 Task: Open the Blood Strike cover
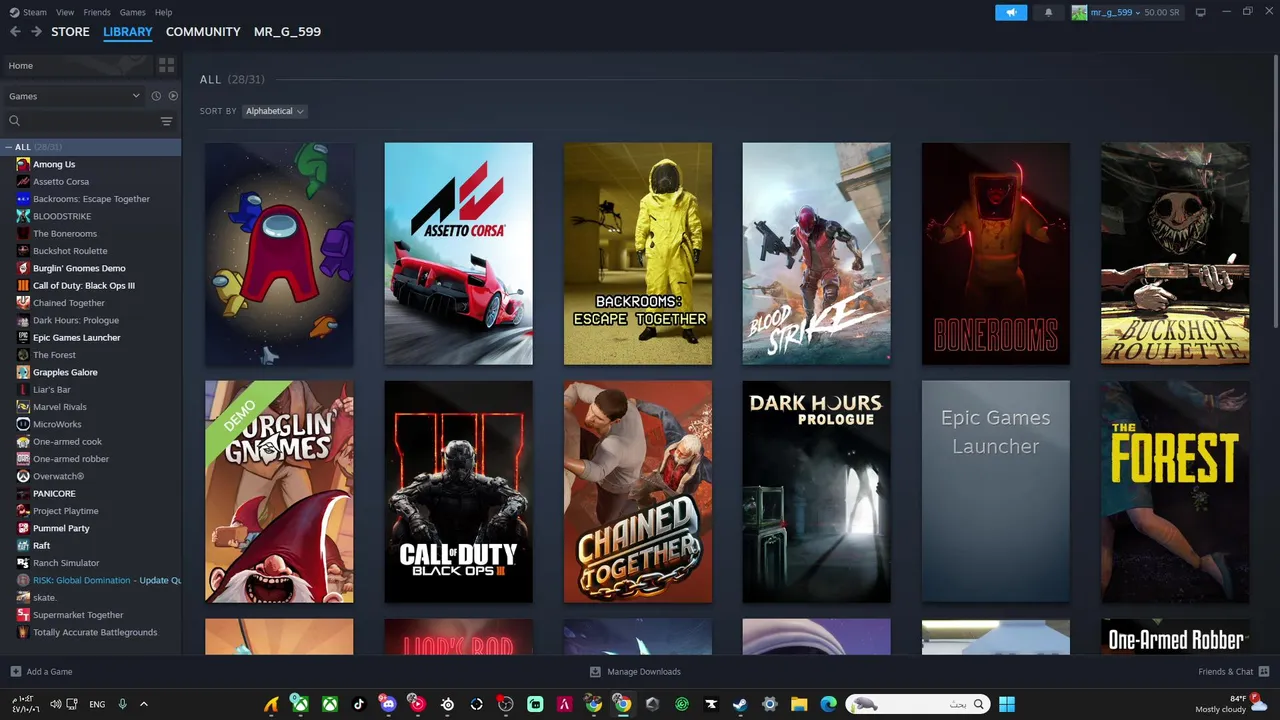pos(816,254)
